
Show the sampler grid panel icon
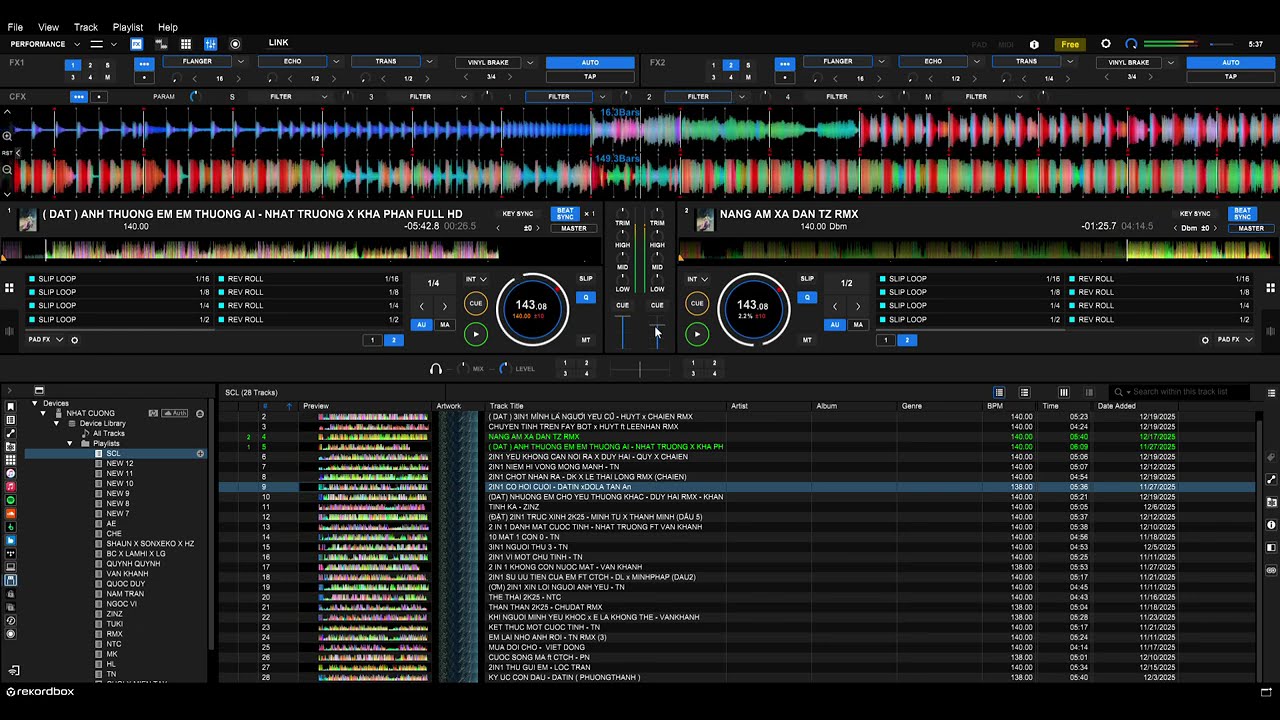[x=186, y=44]
